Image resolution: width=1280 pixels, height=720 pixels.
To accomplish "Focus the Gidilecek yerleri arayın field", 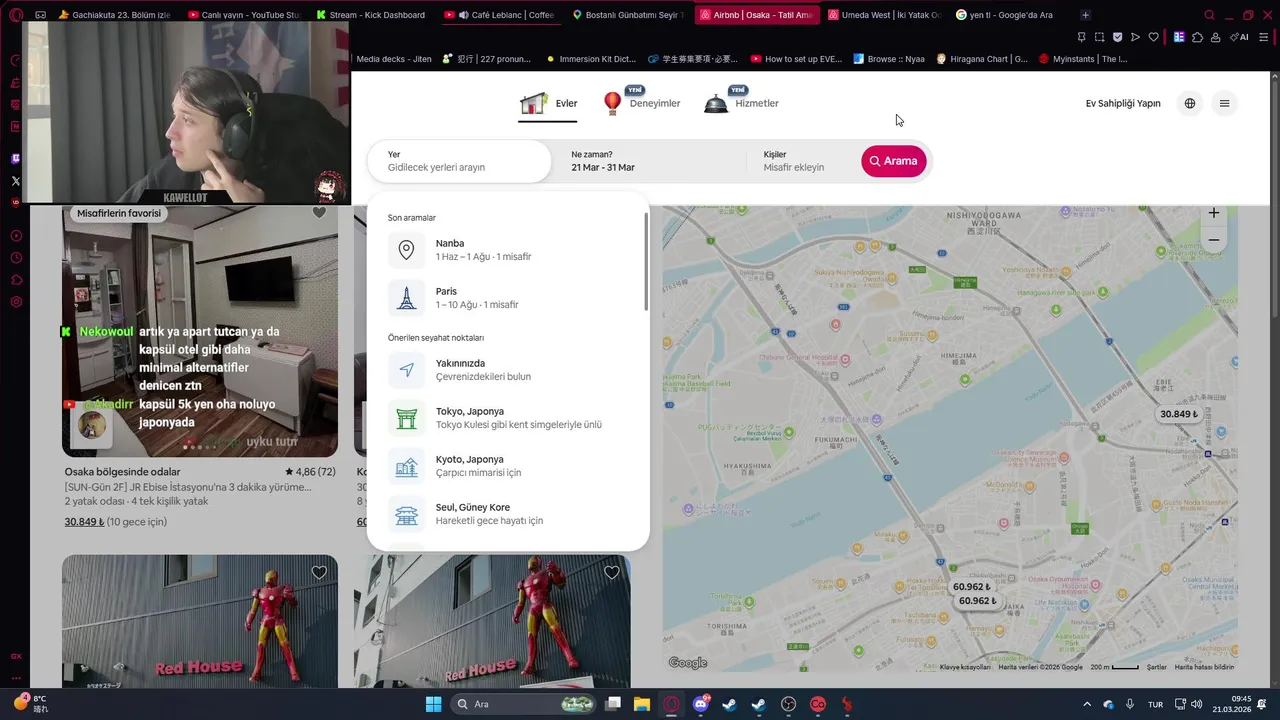I will tap(459, 161).
